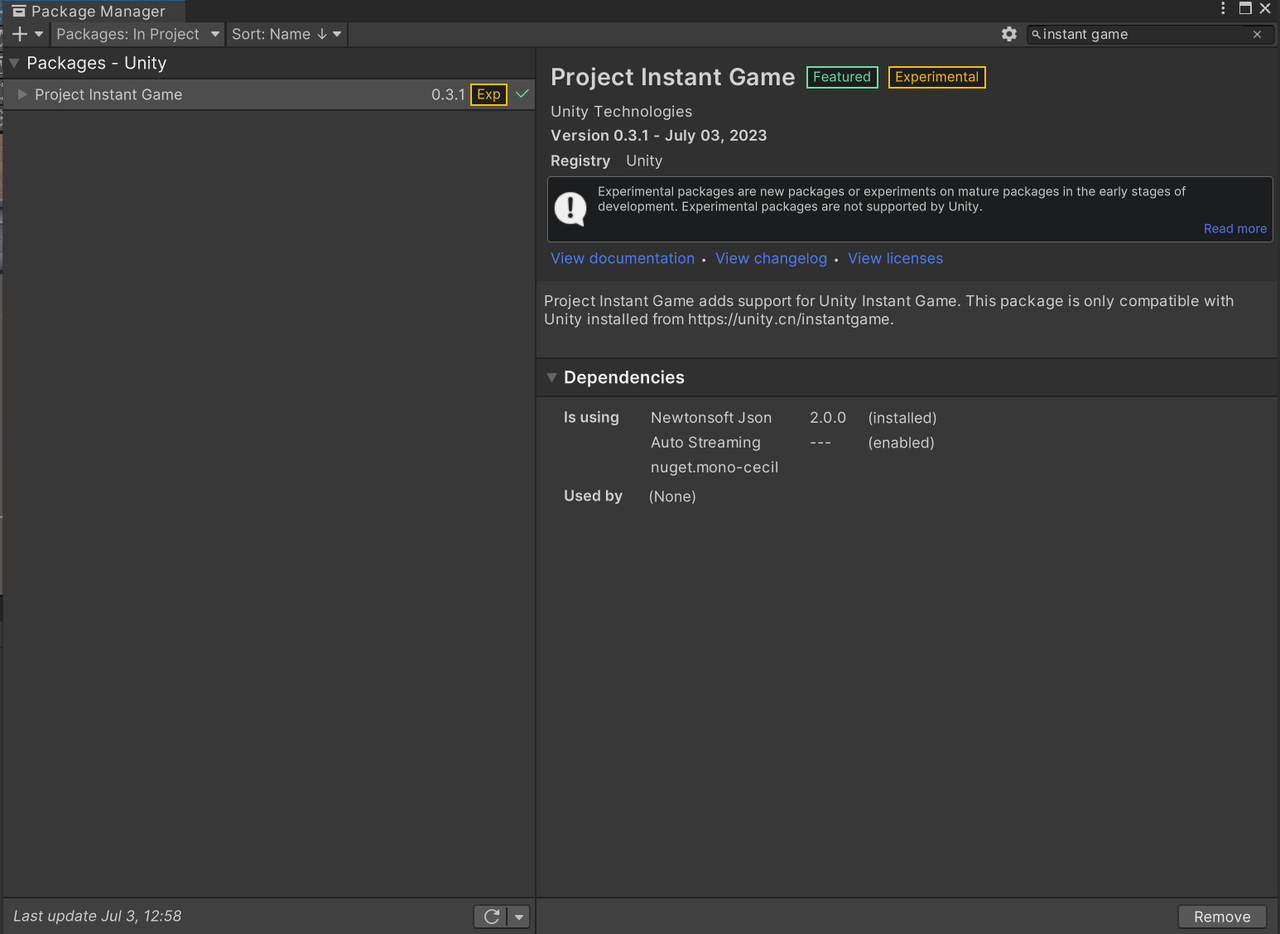Viewport: 1280px width, 934px height.
Task: Click the Registry Unity value
Action: [644, 161]
